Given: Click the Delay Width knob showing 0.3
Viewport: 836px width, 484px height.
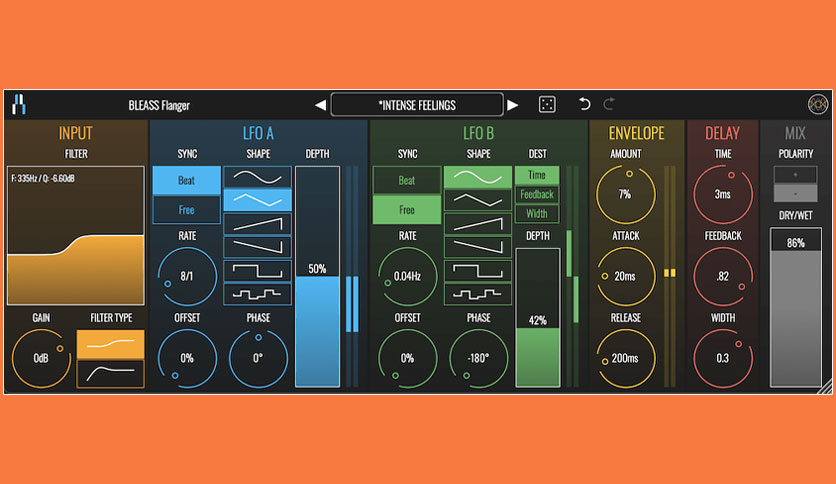Looking at the screenshot, I should [722, 358].
